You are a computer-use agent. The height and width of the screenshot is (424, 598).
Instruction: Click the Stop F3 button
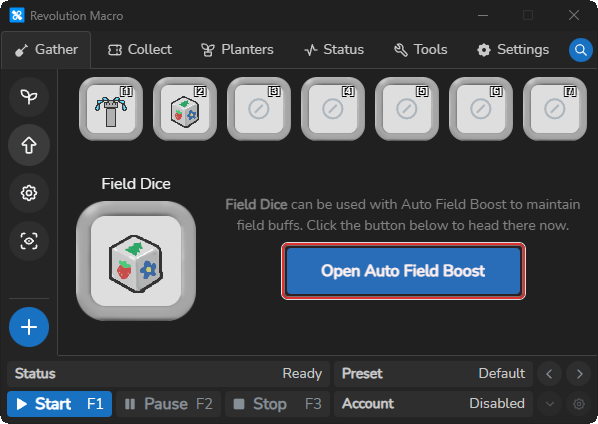click(277, 404)
